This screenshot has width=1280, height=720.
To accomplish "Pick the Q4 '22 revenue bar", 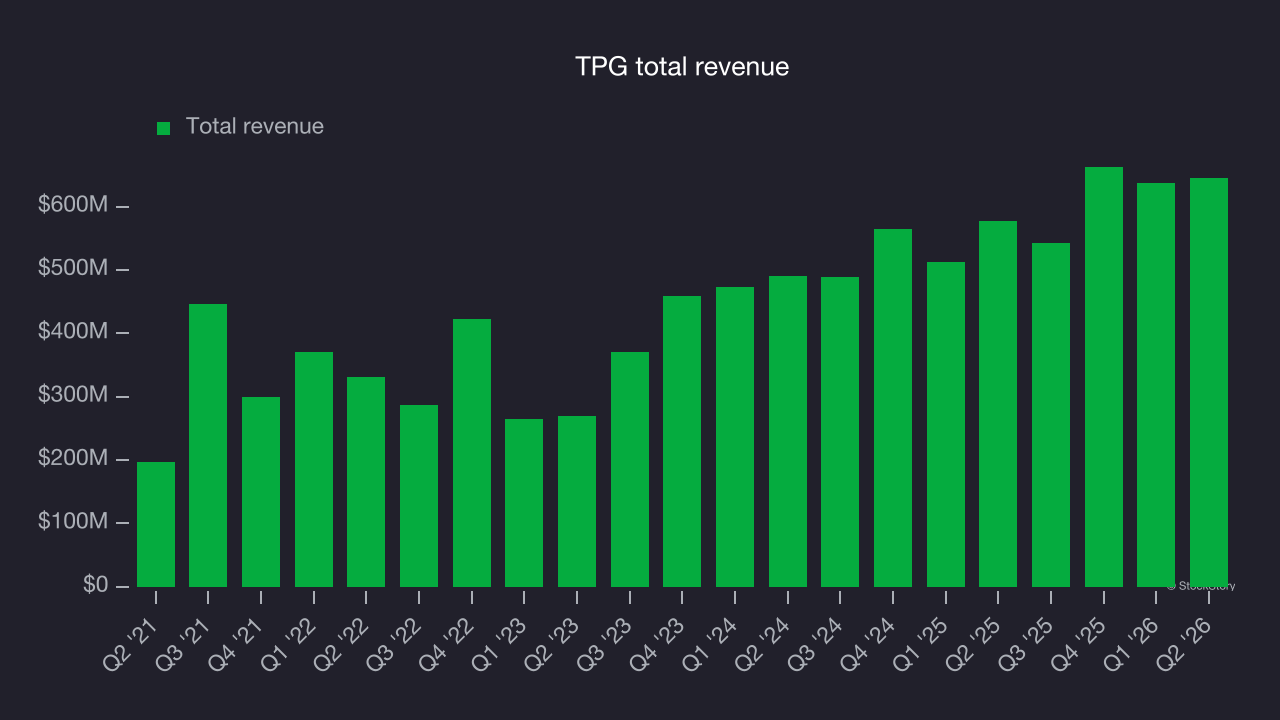I will tap(472, 453).
